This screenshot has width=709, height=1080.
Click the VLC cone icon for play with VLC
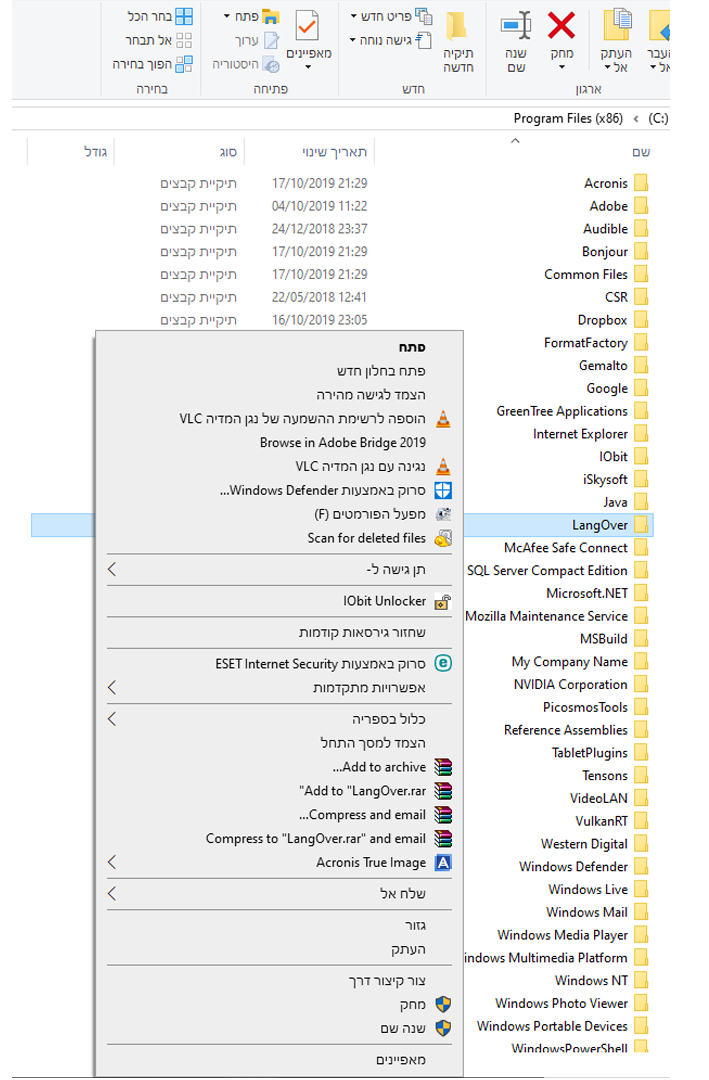coord(443,466)
